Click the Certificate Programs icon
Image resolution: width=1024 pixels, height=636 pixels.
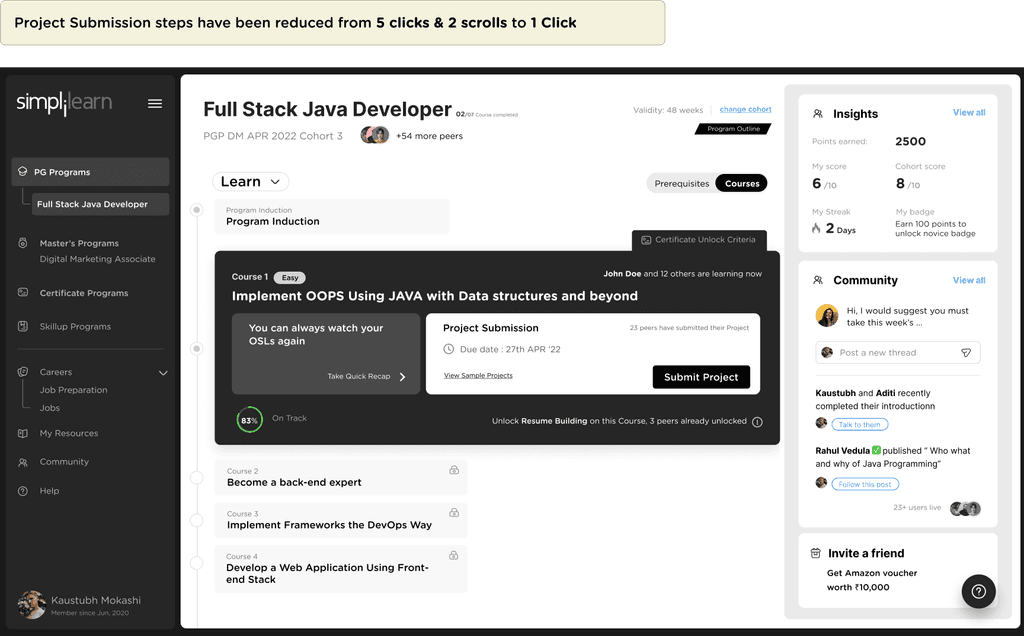pos(23,293)
